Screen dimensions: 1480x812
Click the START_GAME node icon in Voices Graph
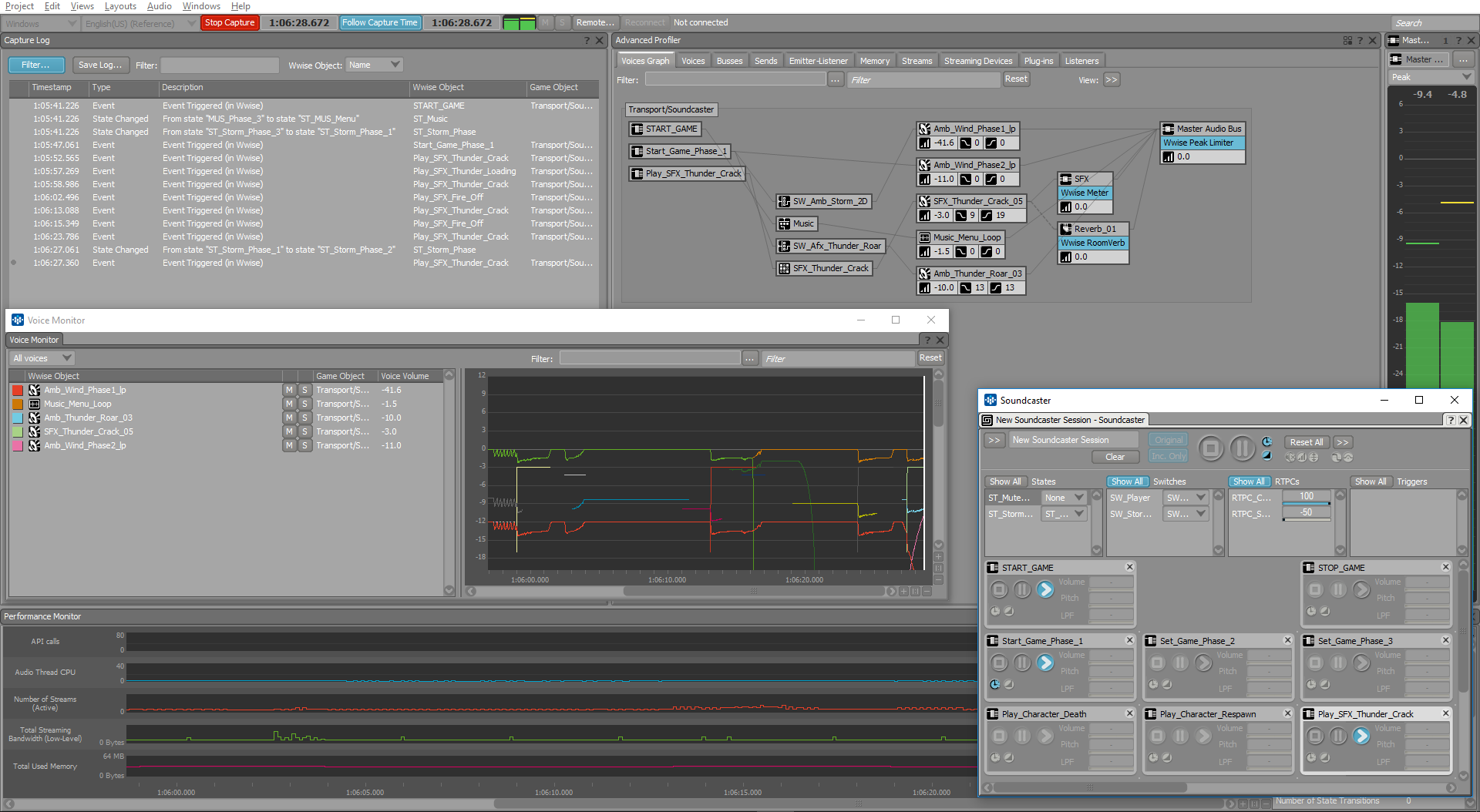pyautogui.click(x=637, y=129)
